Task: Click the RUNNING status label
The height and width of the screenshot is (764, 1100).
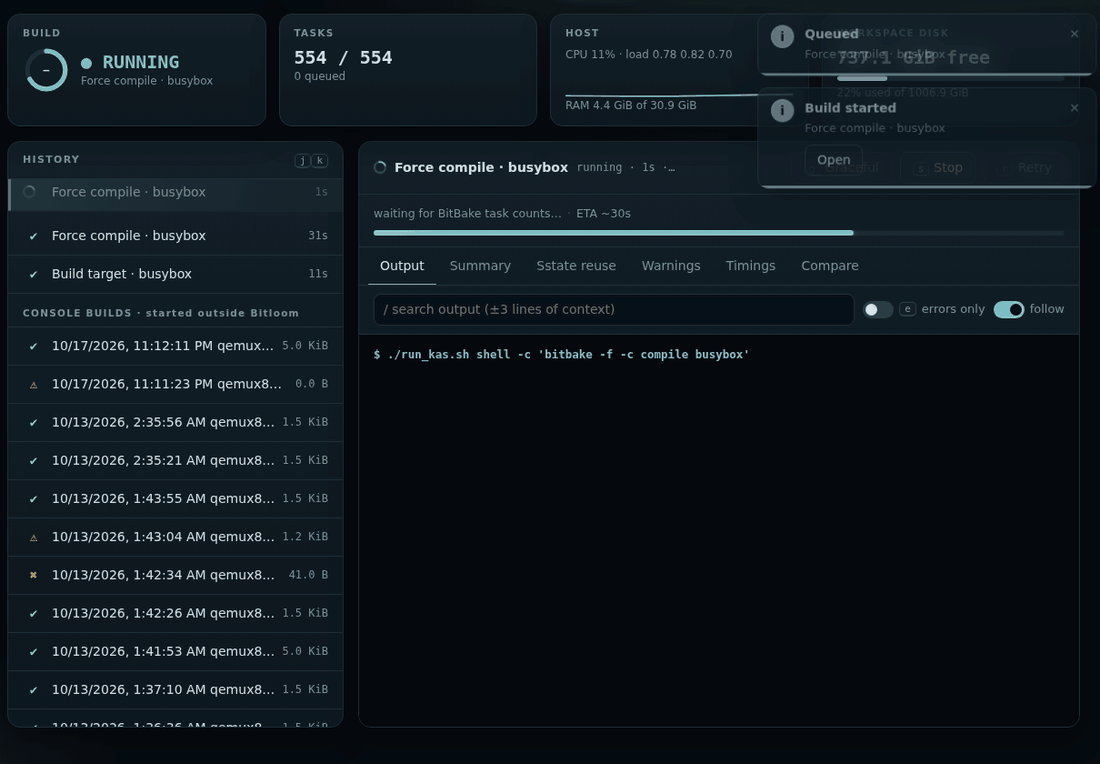Action: (140, 62)
